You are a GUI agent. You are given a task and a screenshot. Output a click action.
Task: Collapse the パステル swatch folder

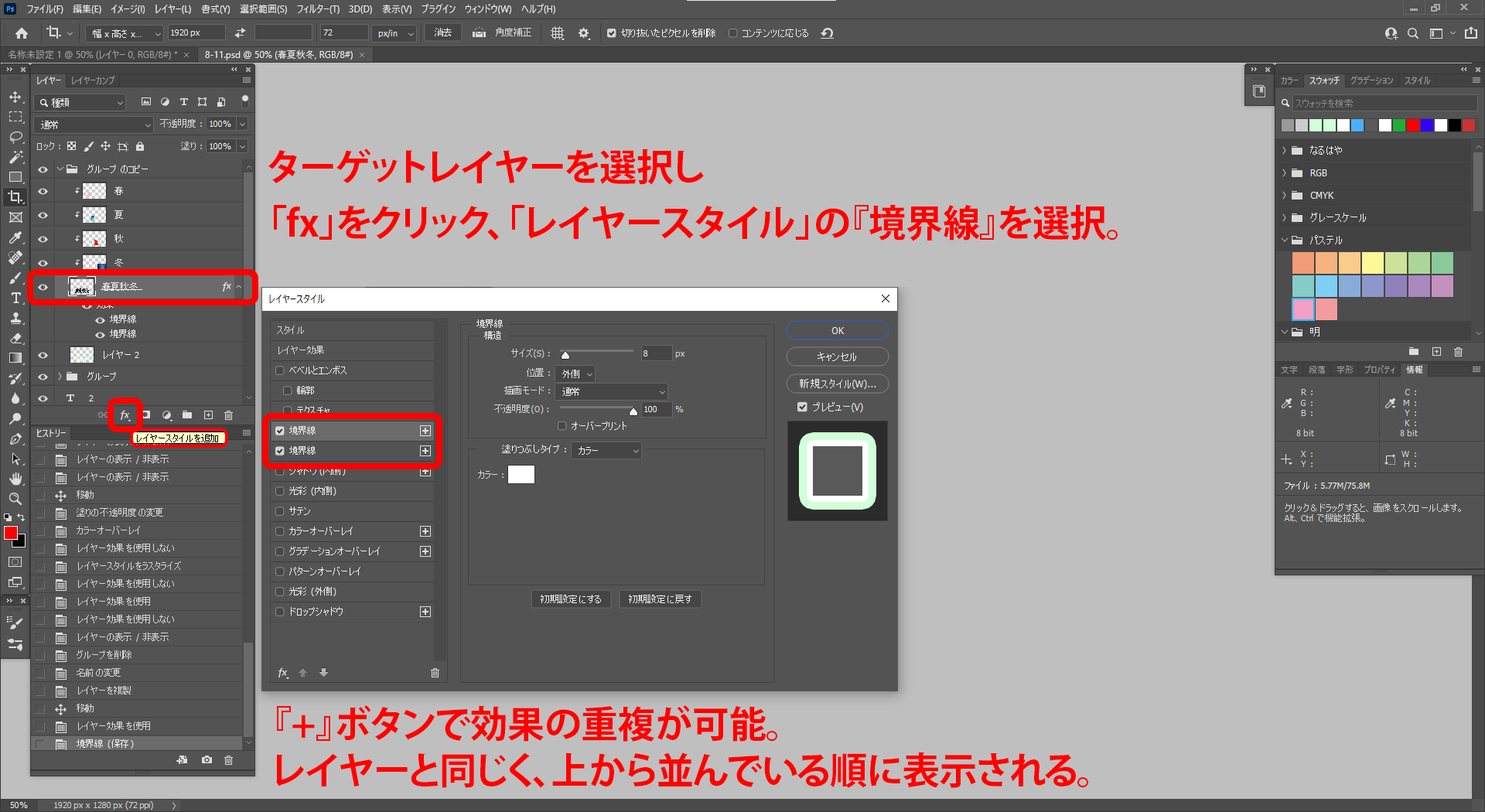(x=1285, y=241)
